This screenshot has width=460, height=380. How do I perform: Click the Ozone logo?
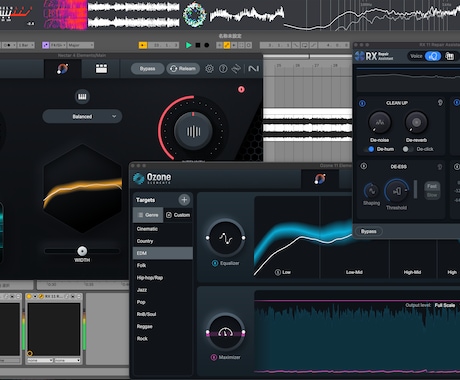click(152, 178)
